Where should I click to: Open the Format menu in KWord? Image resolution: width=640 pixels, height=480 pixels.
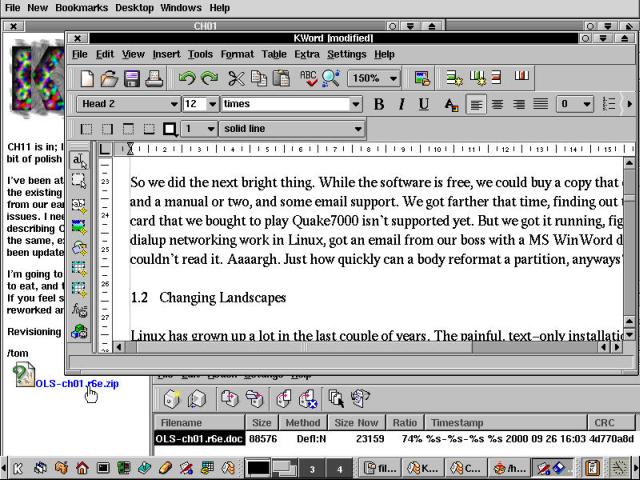pyautogui.click(x=237, y=54)
